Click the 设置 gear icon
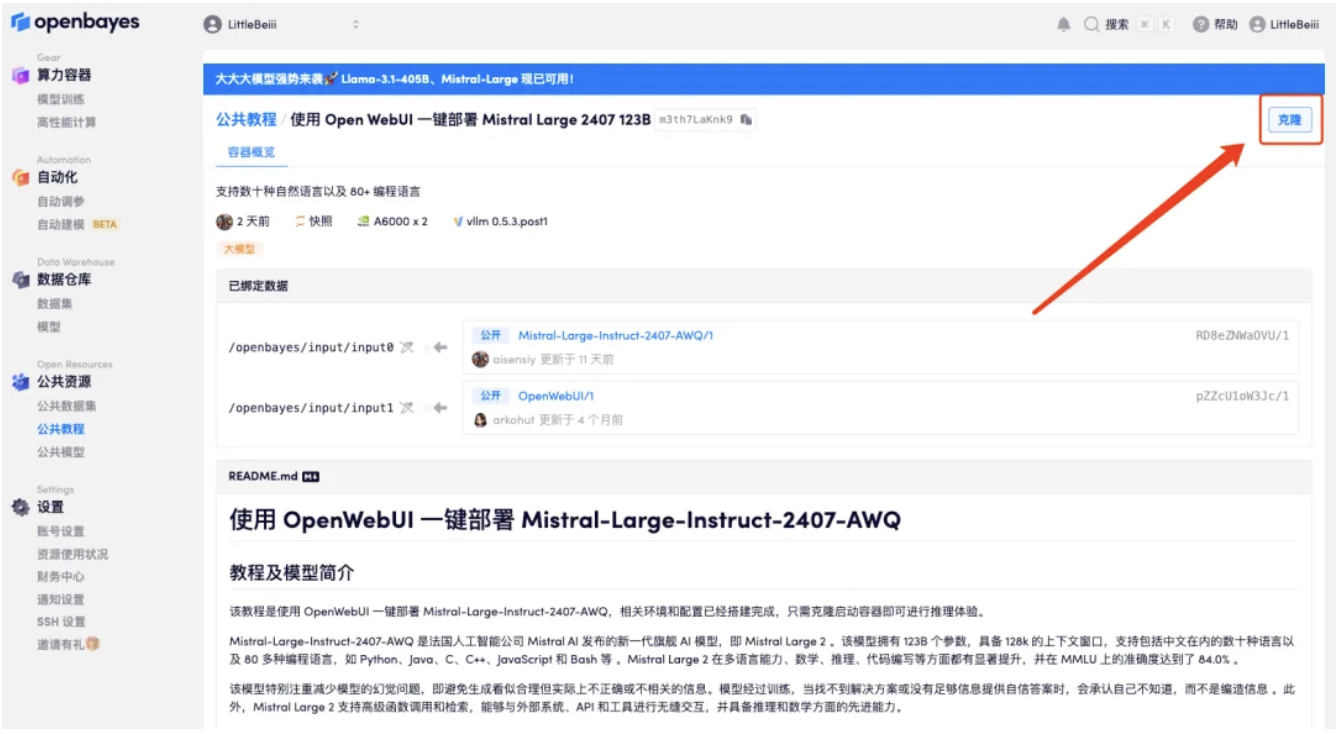Viewport: 1340px width, 734px height. click(x=20, y=508)
